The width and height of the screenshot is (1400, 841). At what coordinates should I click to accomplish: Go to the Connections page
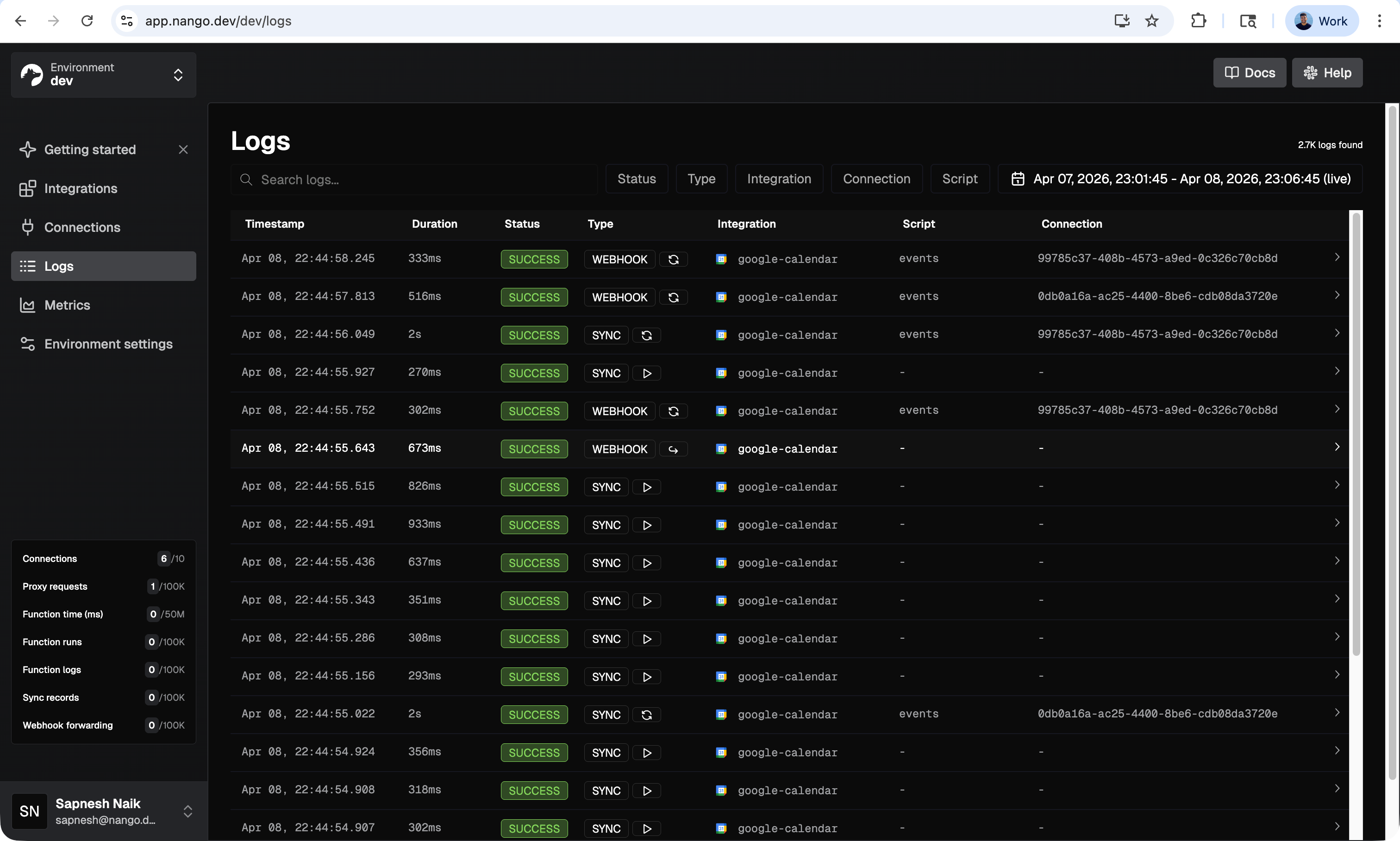[x=82, y=227]
